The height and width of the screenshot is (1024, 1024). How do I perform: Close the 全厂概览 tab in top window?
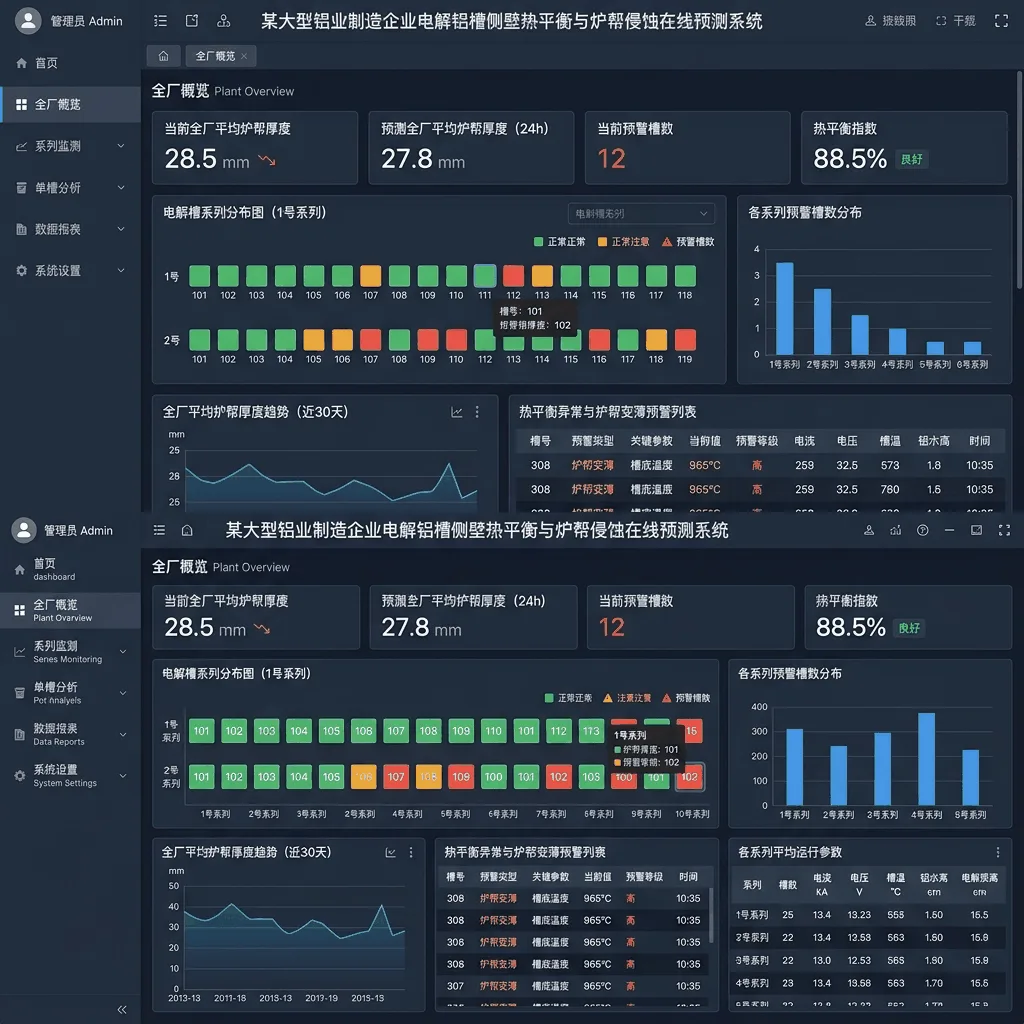[x=244, y=56]
